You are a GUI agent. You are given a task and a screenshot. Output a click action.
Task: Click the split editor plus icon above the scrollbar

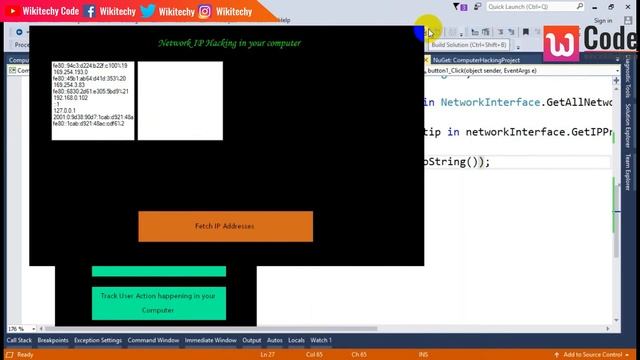616,80
